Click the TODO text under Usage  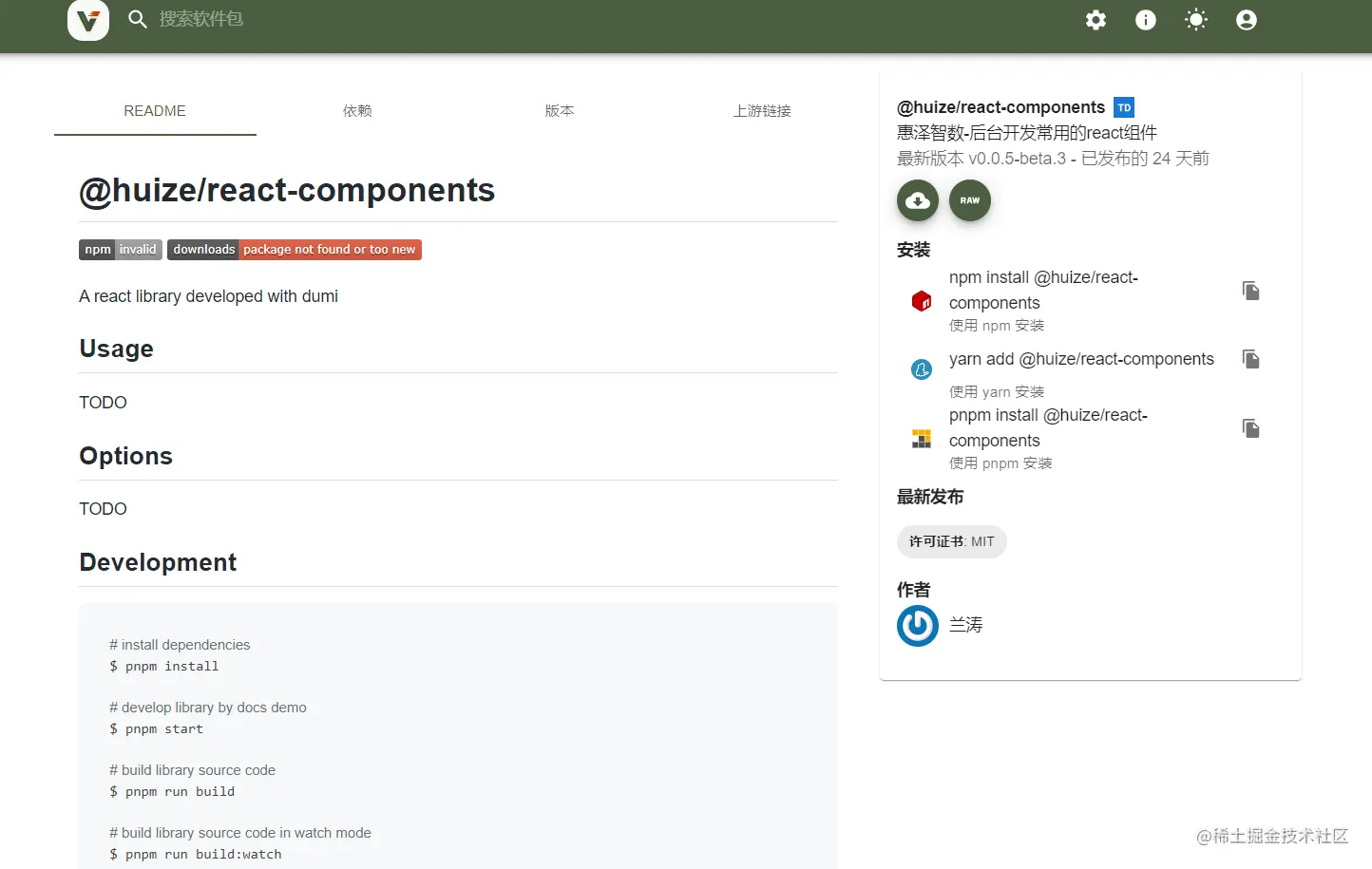[103, 403]
